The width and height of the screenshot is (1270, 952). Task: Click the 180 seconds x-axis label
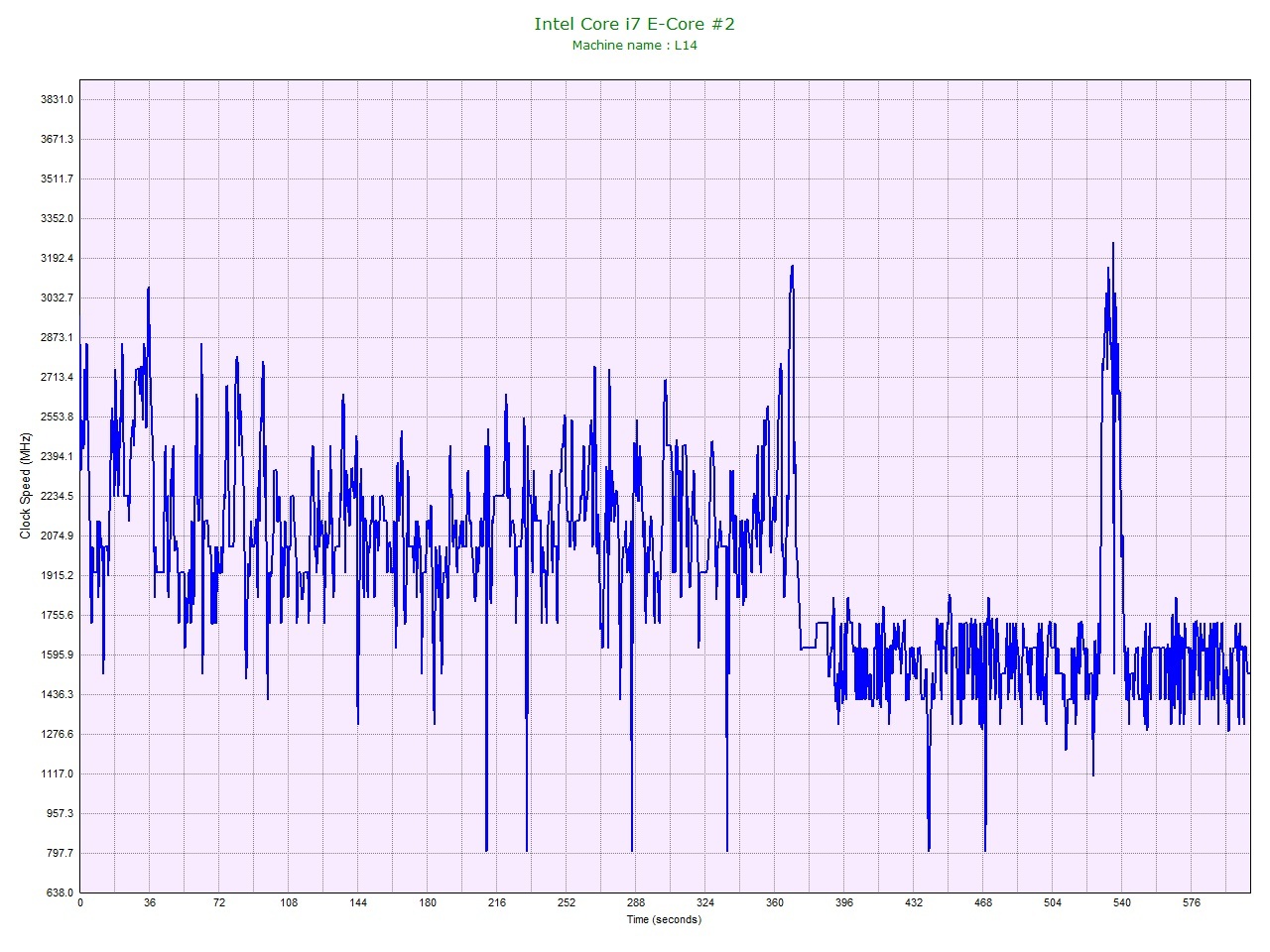pos(428,902)
